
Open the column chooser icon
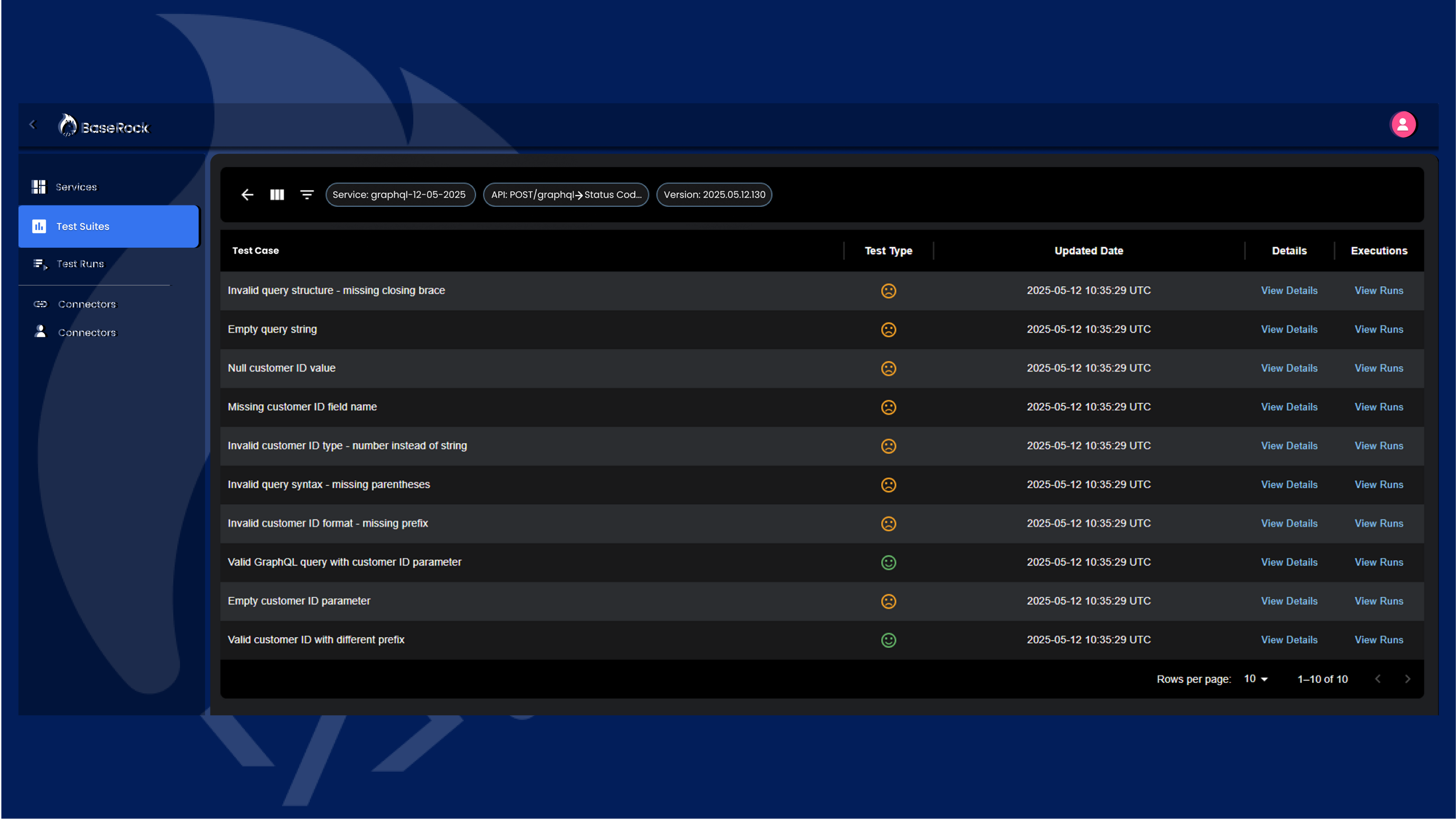277,194
